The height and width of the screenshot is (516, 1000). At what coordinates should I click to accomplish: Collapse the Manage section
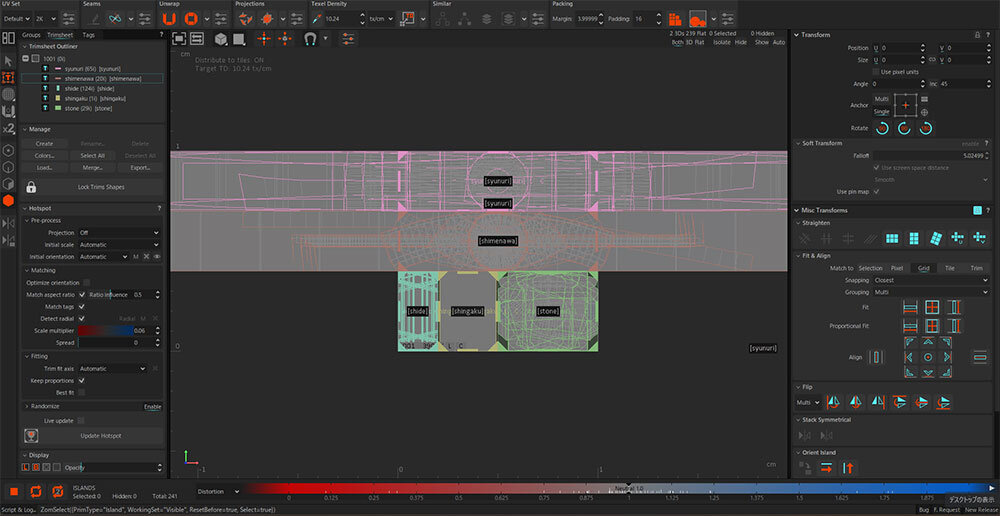(26, 129)
